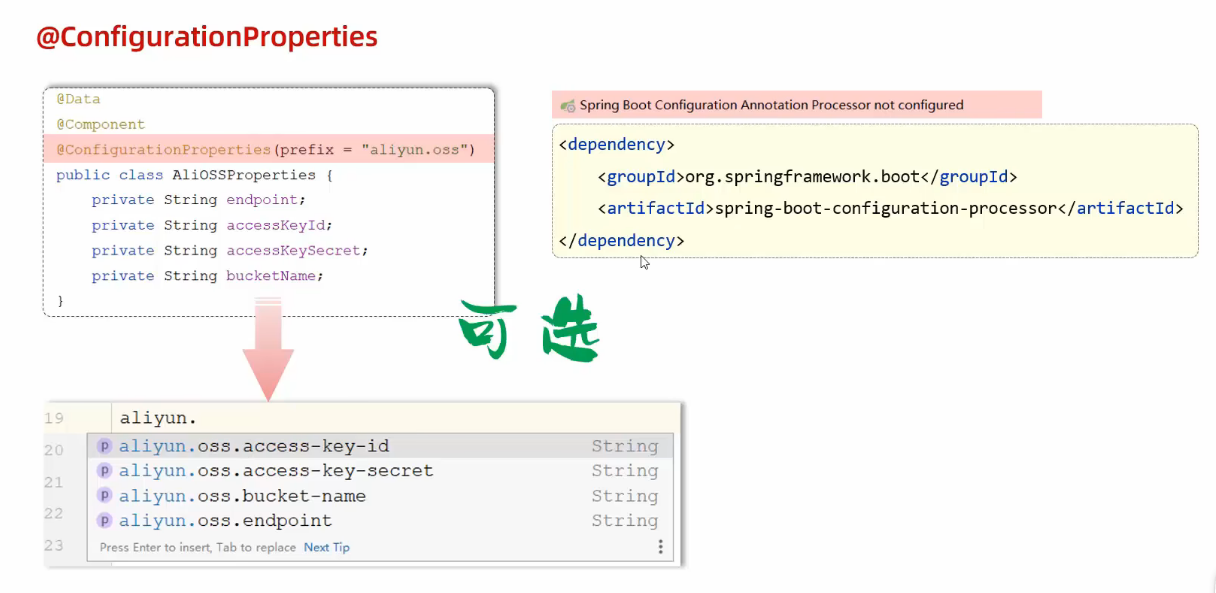Choose aliyun.oss.bucket-name completion entry
The image size is (1216, 593).
(x=242, y=496)
